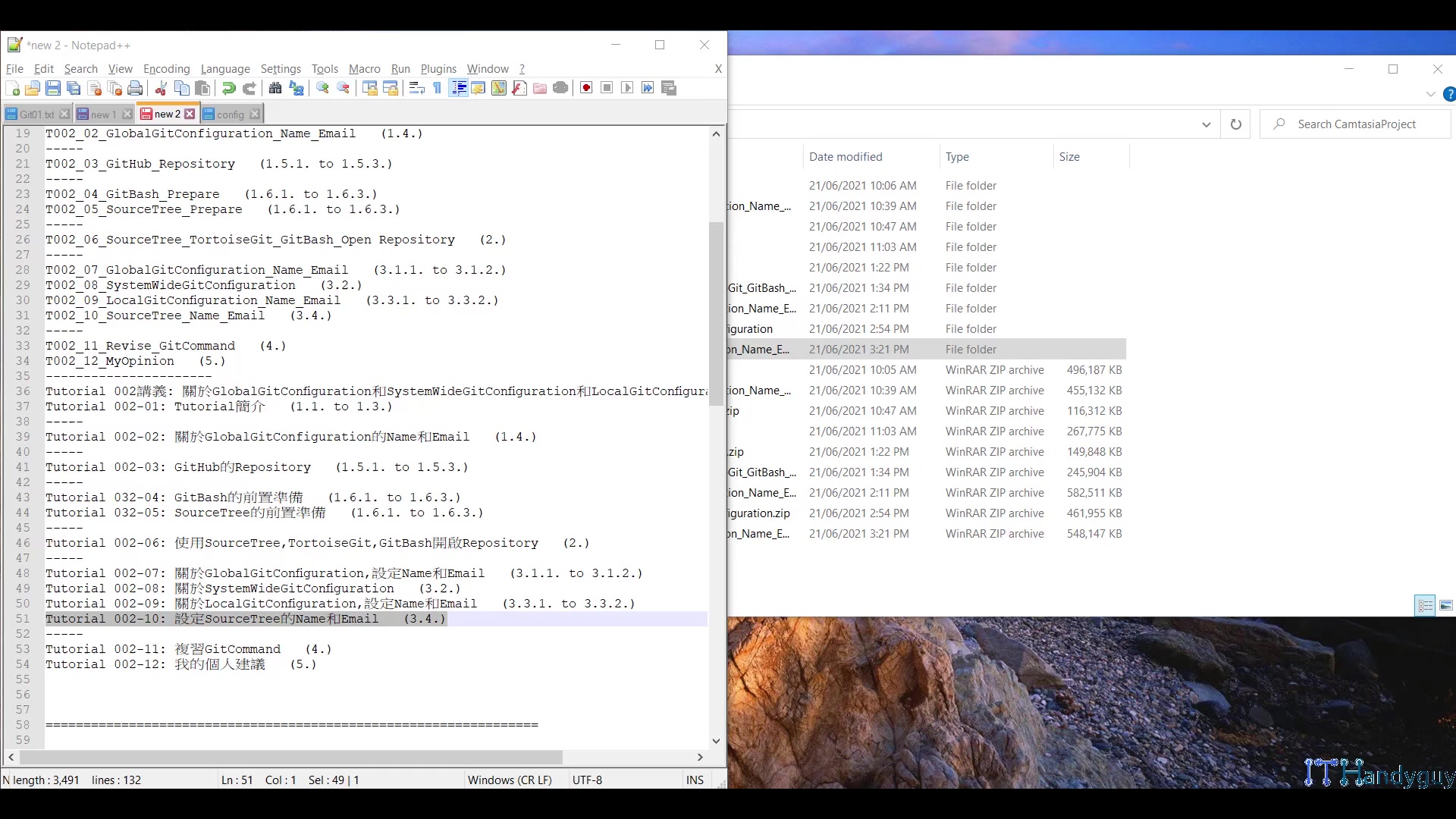The height and width of the screenshot is (819, 1456).
Task: Open the Windows (CR LF) format selector
Action: coord(510,780)
